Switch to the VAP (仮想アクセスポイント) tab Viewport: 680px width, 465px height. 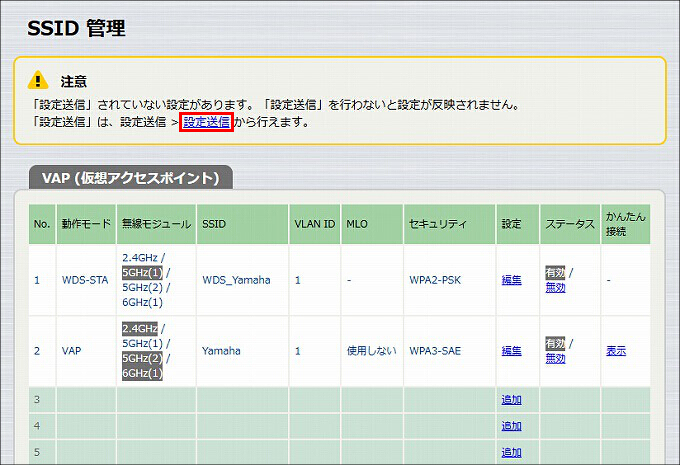click(131, 178)
